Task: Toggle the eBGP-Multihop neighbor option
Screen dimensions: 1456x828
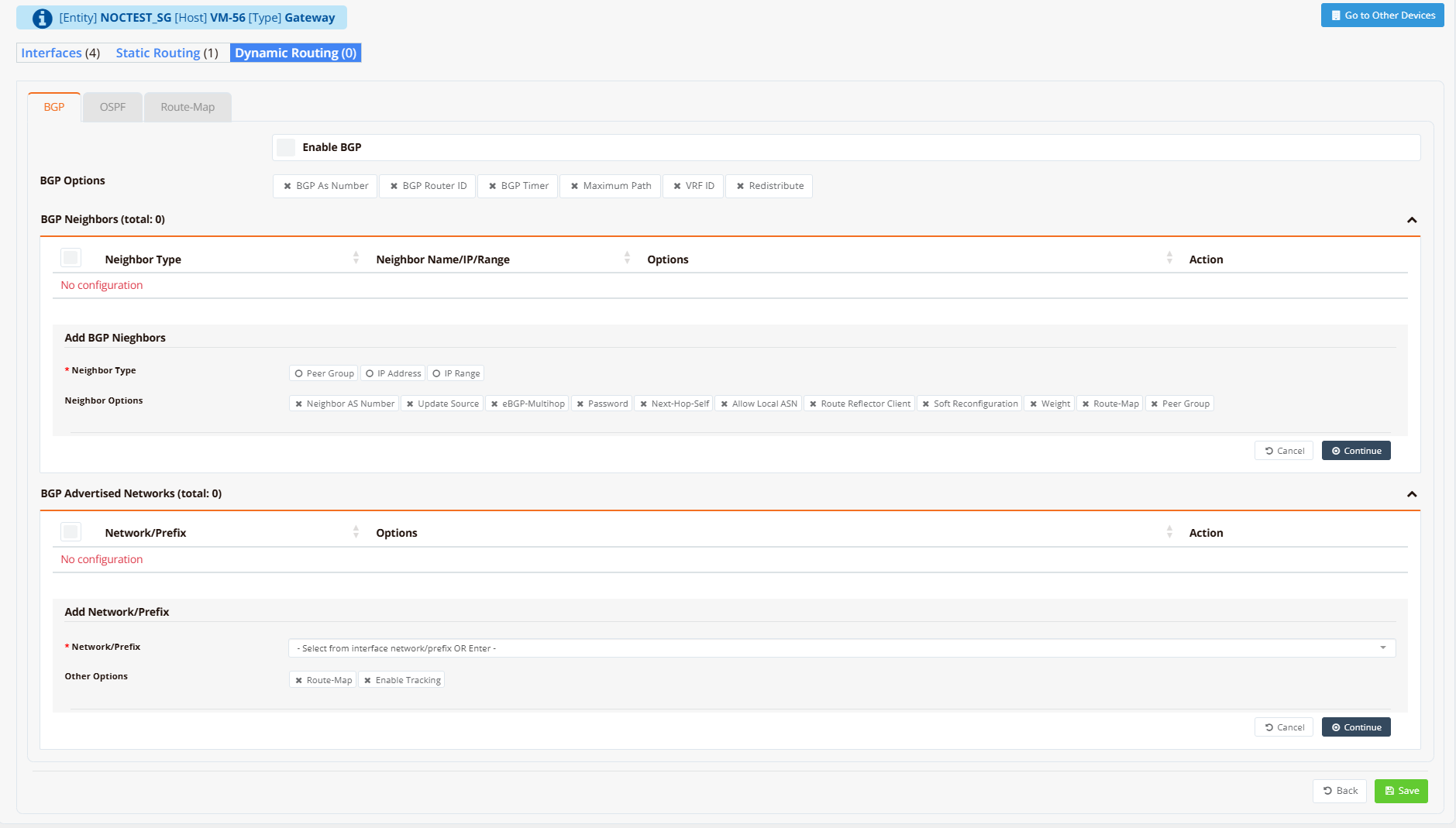Action: click(x=528, y=404)
